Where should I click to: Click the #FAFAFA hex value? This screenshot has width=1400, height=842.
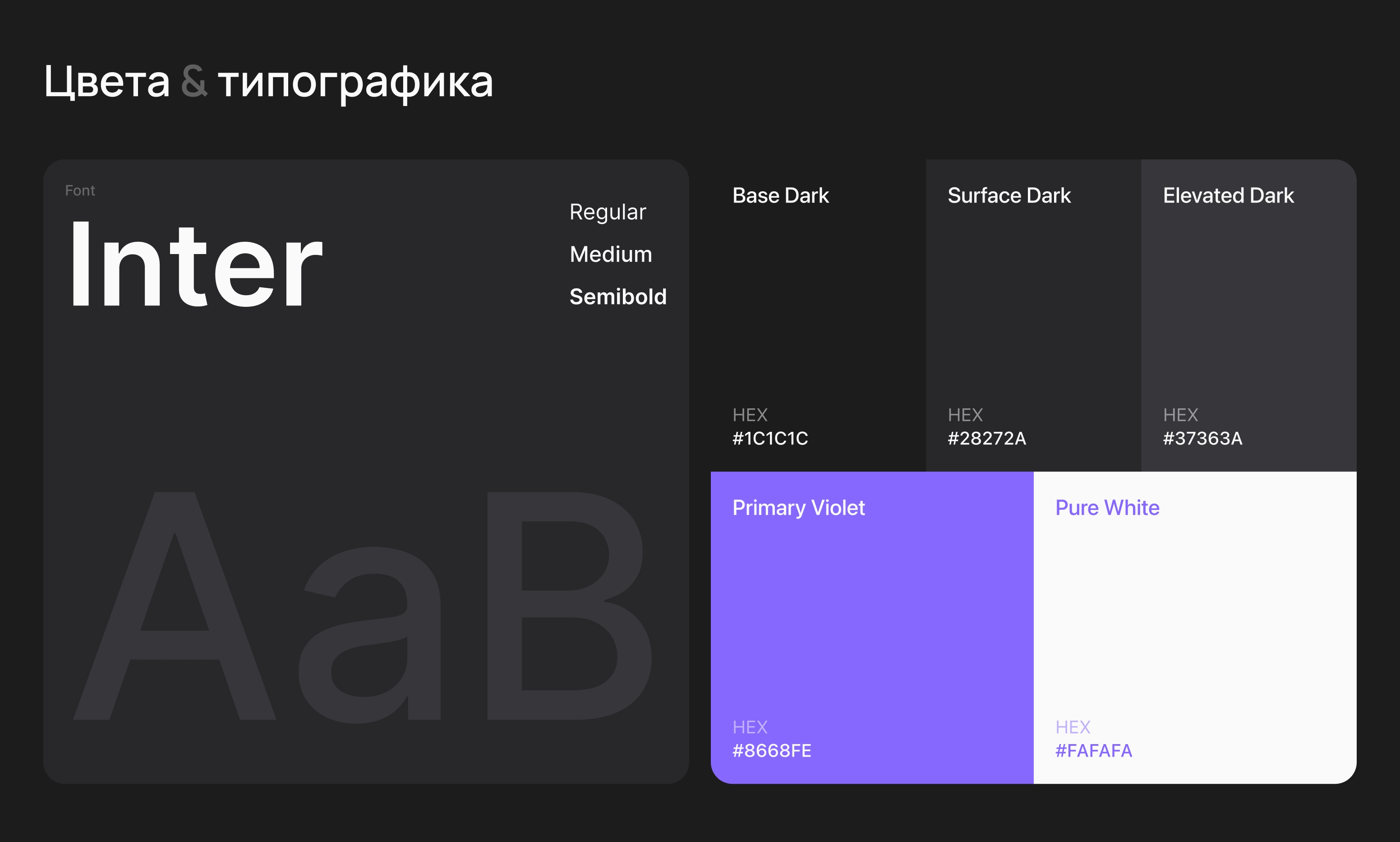click(x=1093, y=751)
